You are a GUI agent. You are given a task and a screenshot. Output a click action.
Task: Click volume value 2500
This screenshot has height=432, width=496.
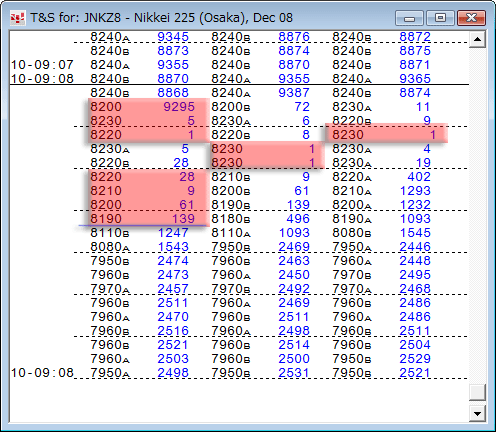294,359
